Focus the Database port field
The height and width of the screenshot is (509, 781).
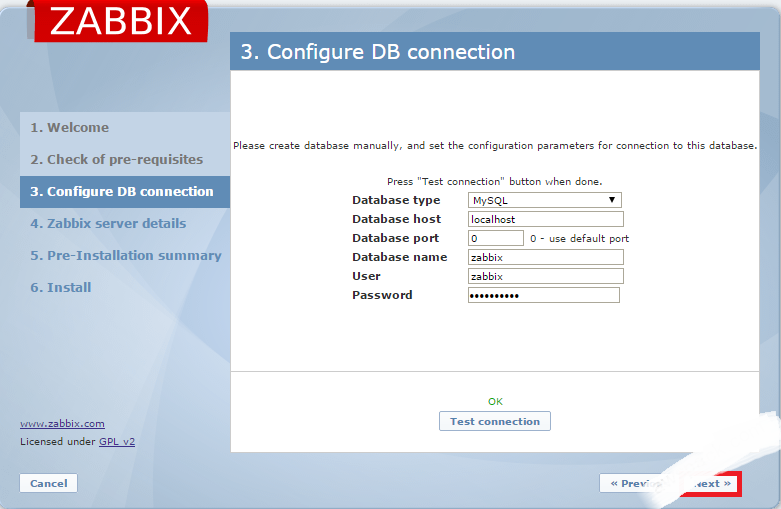[496, 238]
